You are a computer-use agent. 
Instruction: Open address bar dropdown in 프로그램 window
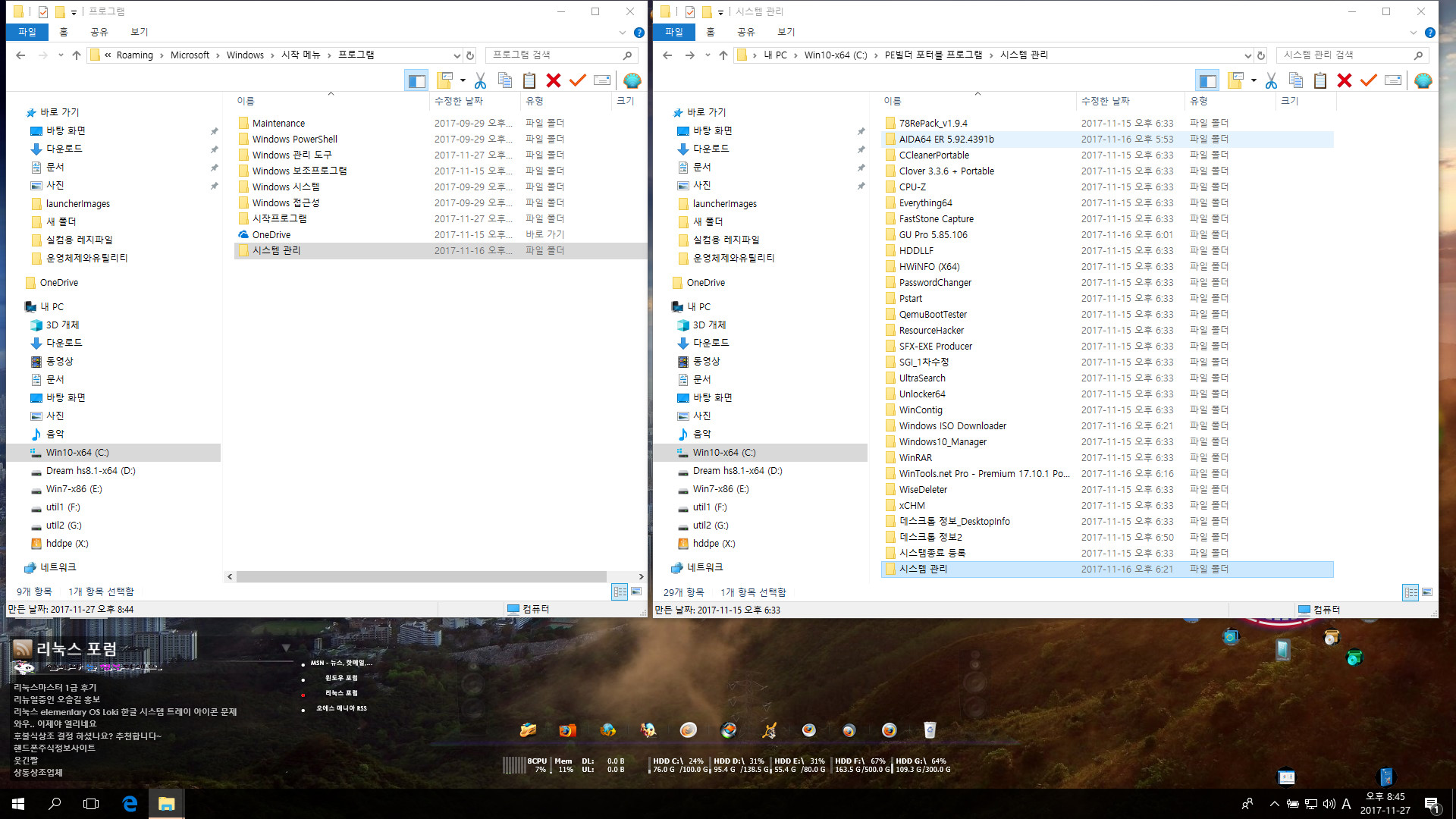[x=457, y=55]
